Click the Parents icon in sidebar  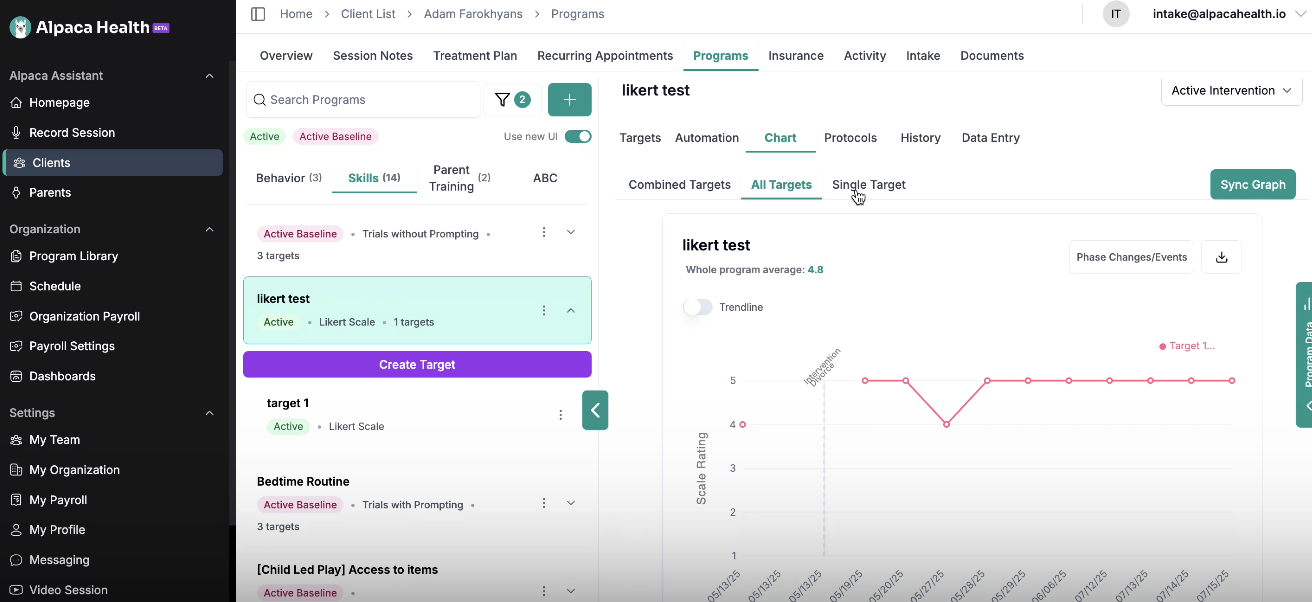pos(16,192)
